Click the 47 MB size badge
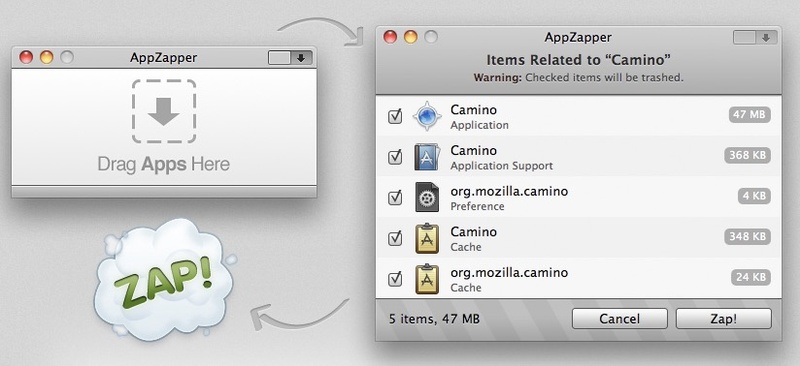800x366 pixels. (749, 115)
